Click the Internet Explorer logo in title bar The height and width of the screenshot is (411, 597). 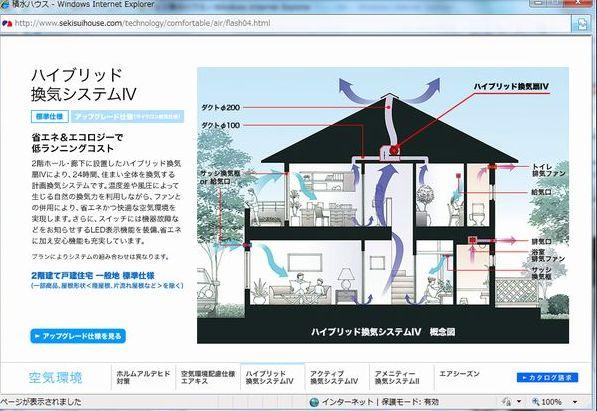[5, 5]
